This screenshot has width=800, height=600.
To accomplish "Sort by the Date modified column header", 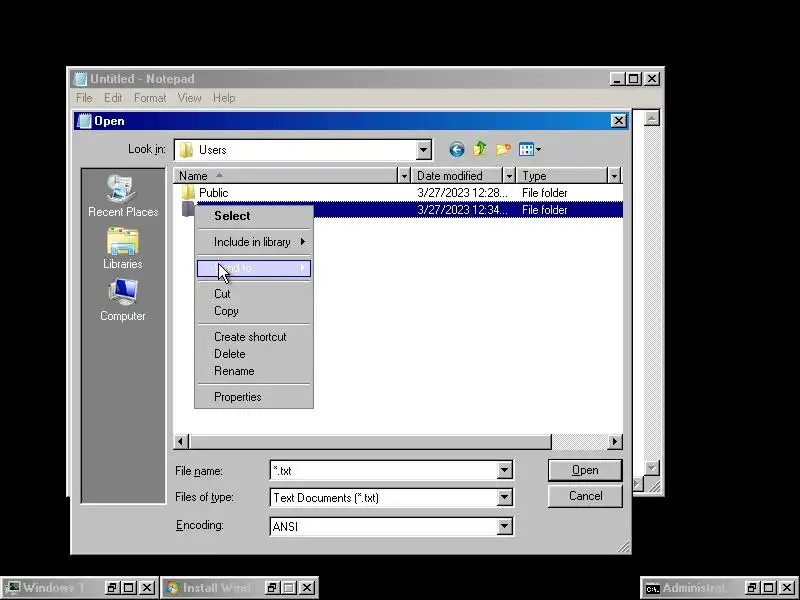I will [x=457, y=176].
